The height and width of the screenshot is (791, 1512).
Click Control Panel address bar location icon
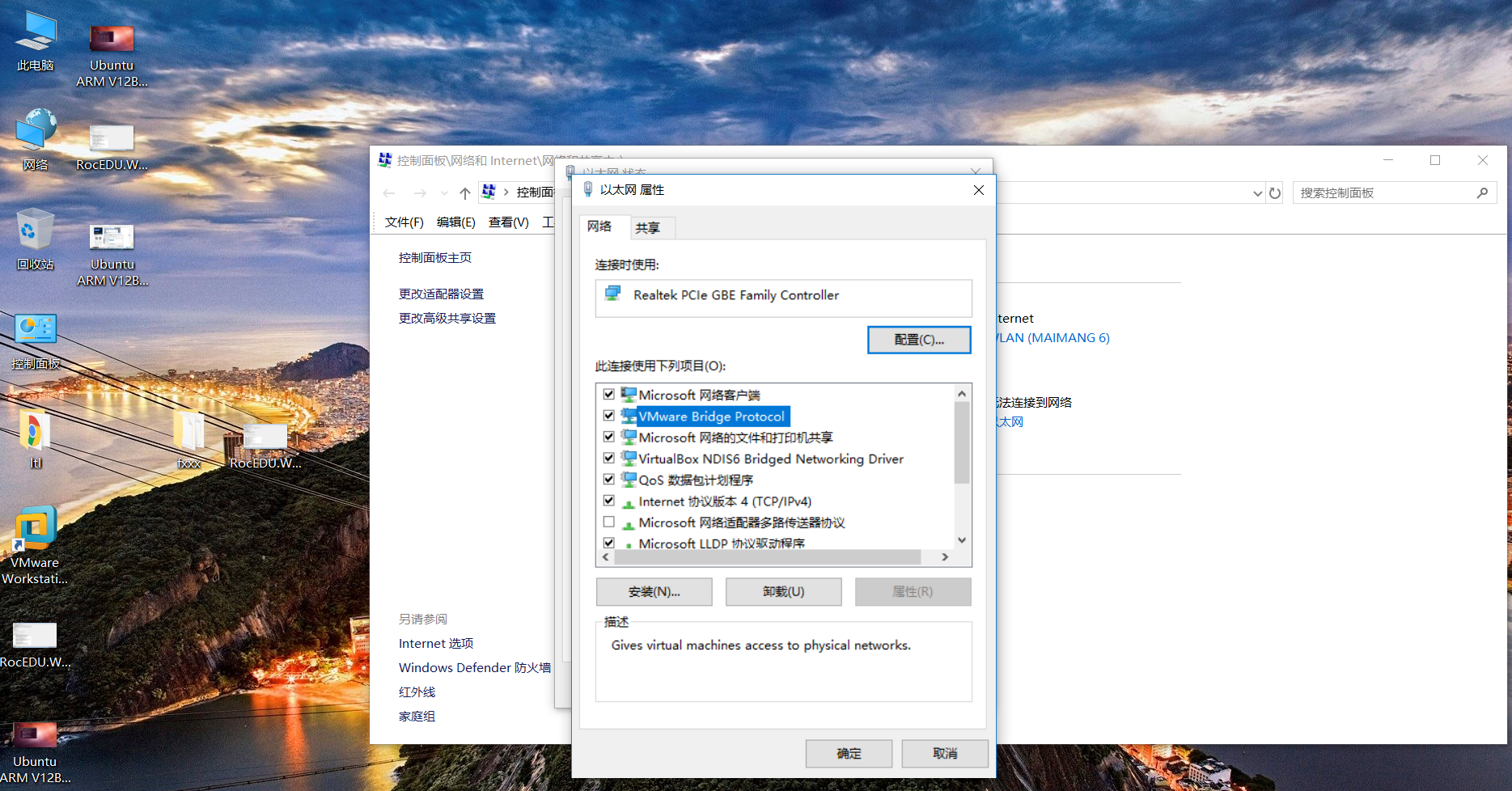pos(489,192)
